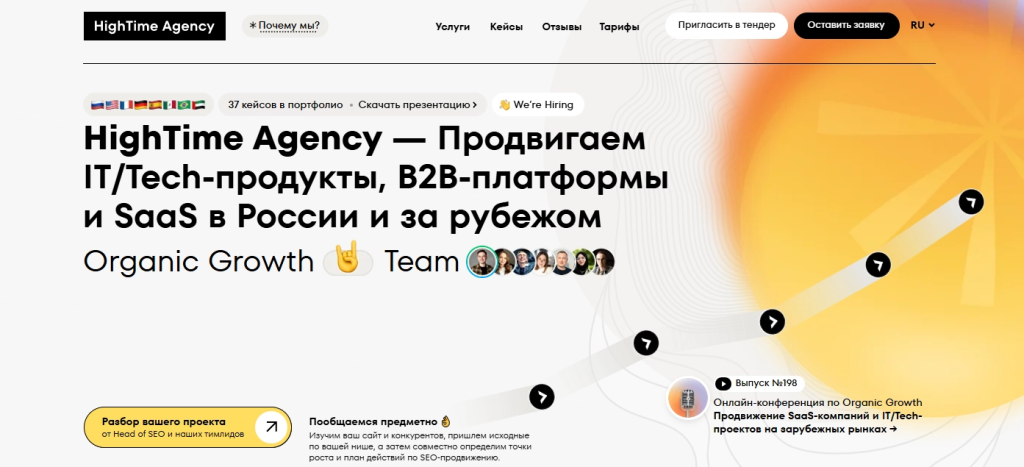Click the Russian flag icon
The image size is (1024, 467).
[97, 105]
